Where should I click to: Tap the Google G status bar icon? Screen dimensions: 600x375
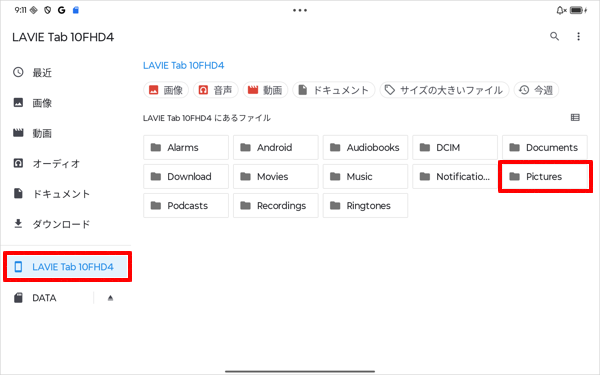(61, 10)
